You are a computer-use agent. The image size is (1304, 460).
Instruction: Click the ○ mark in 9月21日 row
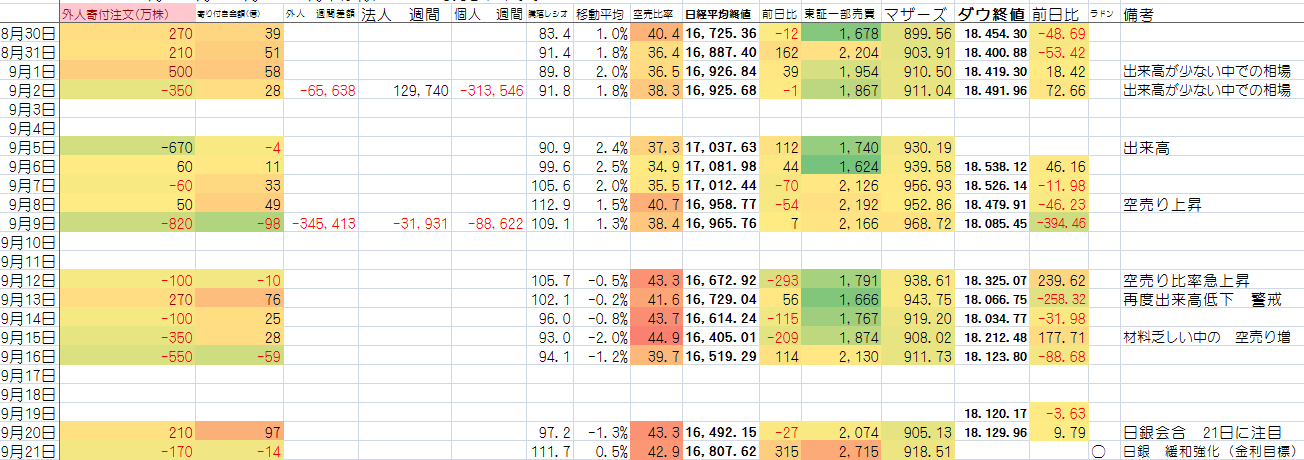[x=1098, y=451]
